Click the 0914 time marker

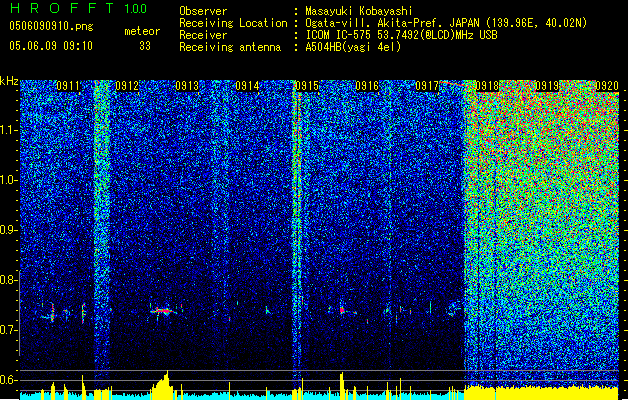point(247,86)
